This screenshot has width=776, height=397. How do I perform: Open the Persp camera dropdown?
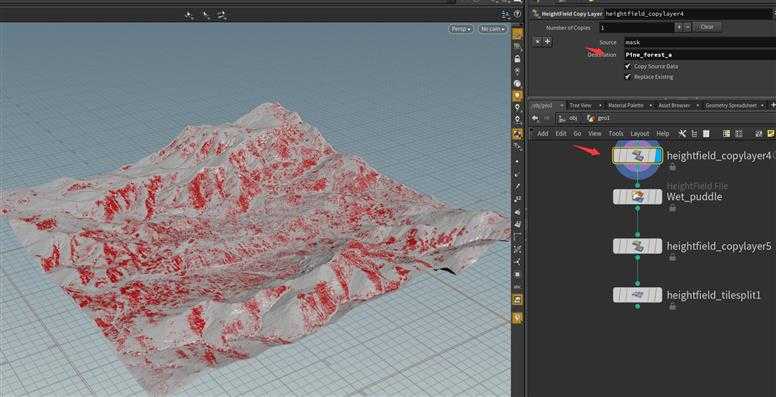[x=461, y=29]
